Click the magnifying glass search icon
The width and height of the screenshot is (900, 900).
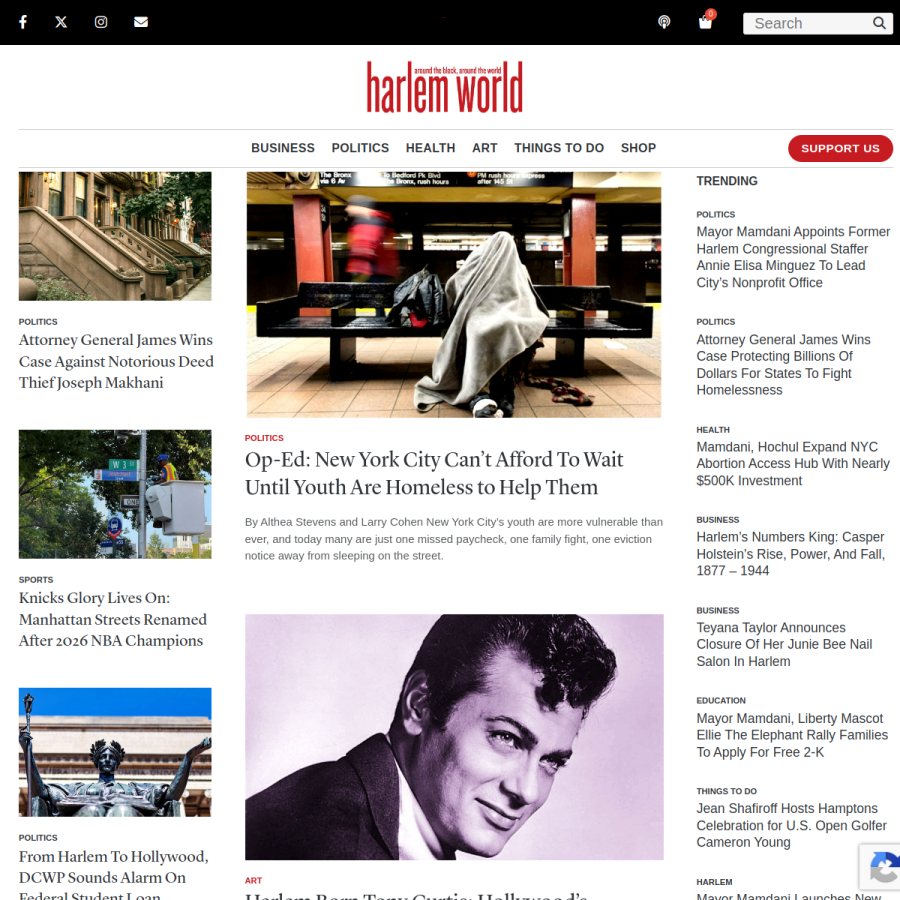tap(879, 23)
